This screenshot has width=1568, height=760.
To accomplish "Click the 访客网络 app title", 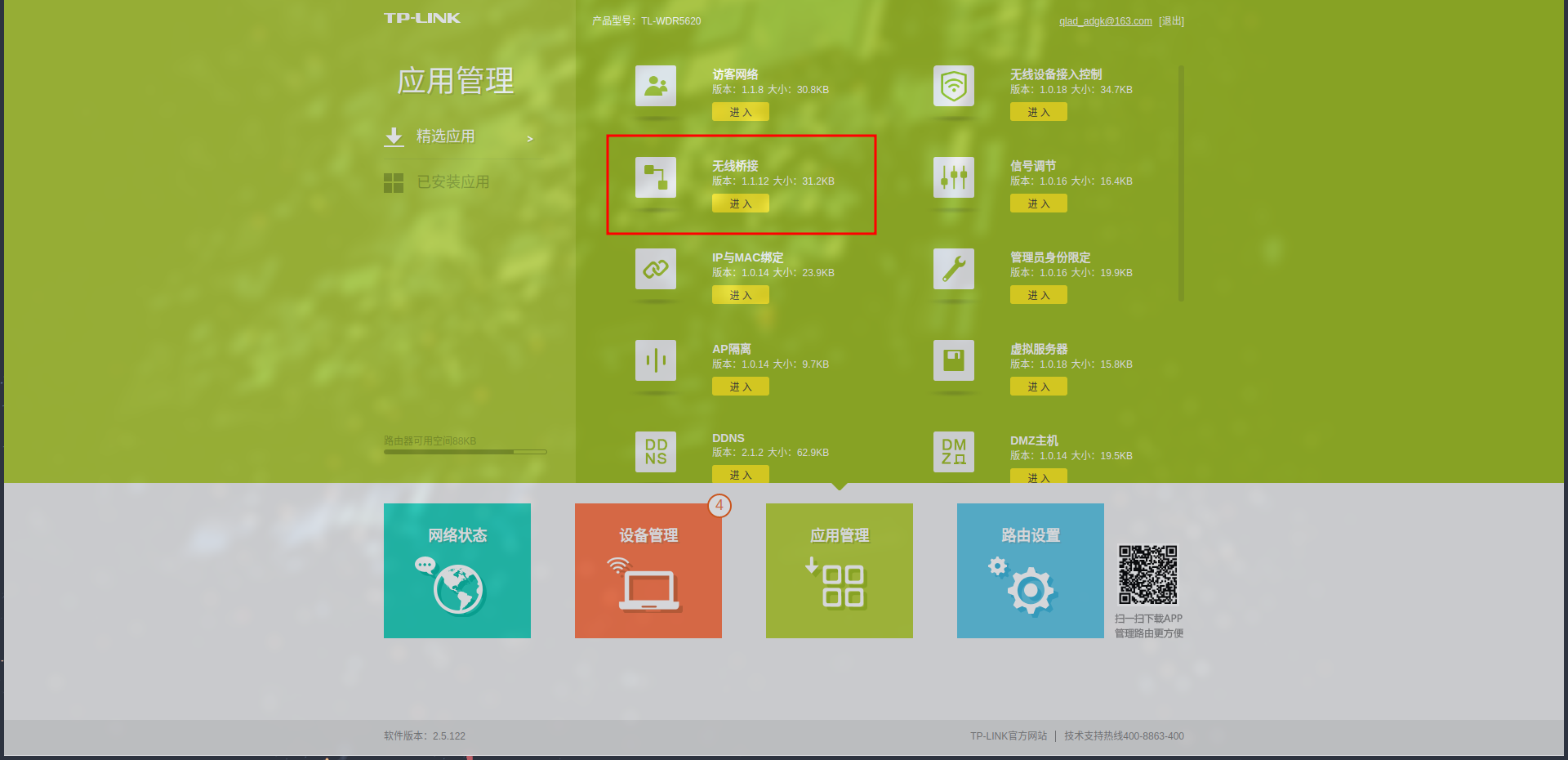I will (x=735, y=74).
